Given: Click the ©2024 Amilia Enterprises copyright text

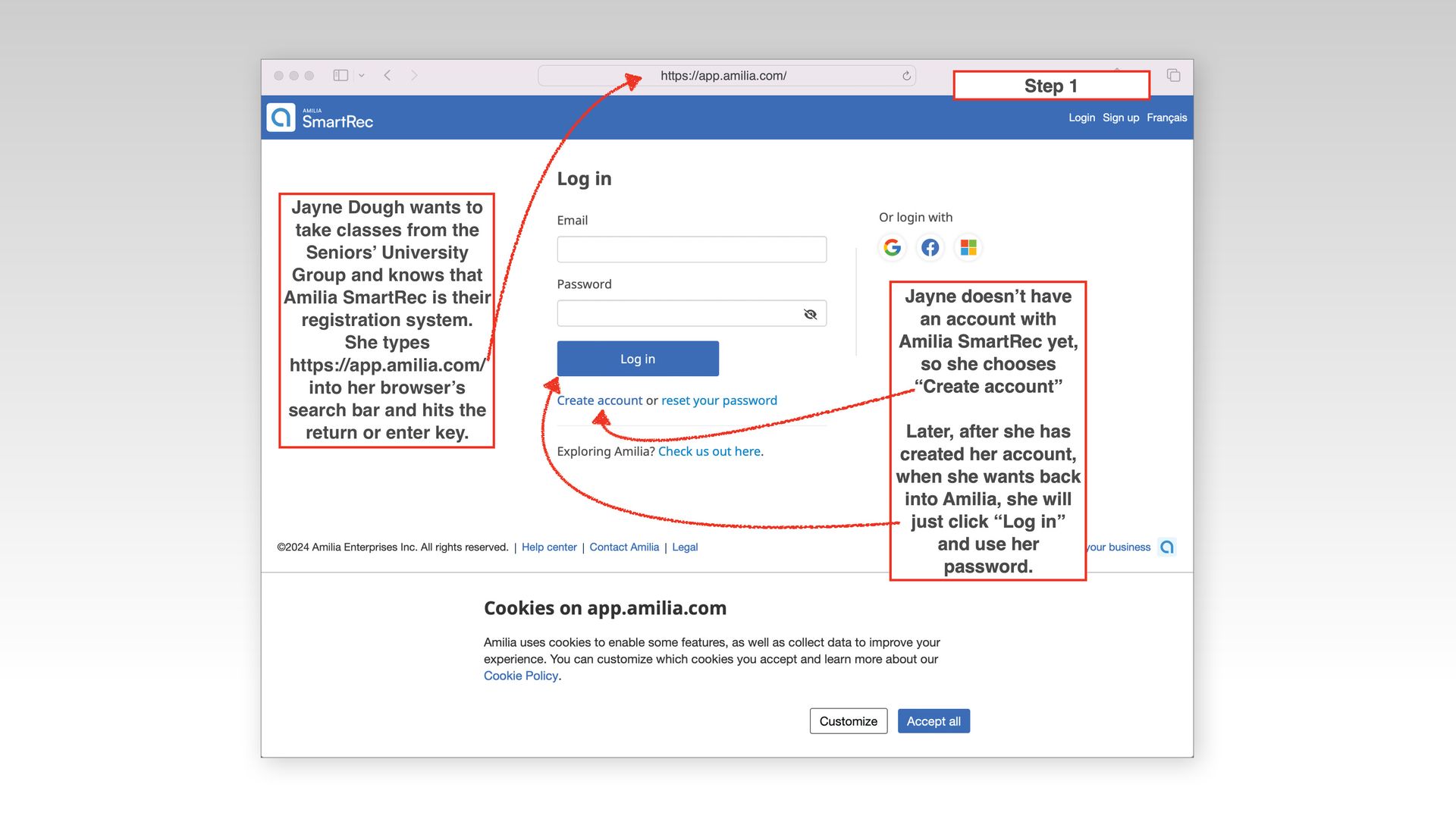Looking at the screenshot, I should (393, 547).
